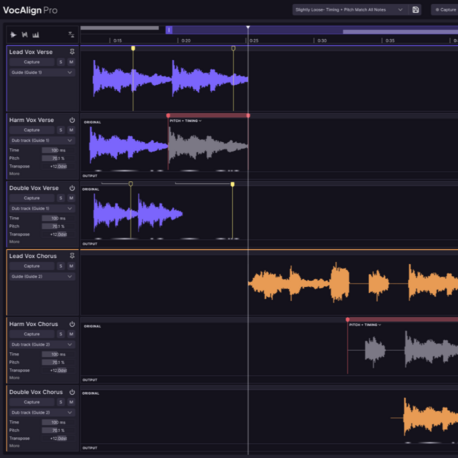Image resolution: width=458 pixels, height=458 pixels.
Task: Expand More settings on Double Vox Verse
Action: (x=14, y=242)
